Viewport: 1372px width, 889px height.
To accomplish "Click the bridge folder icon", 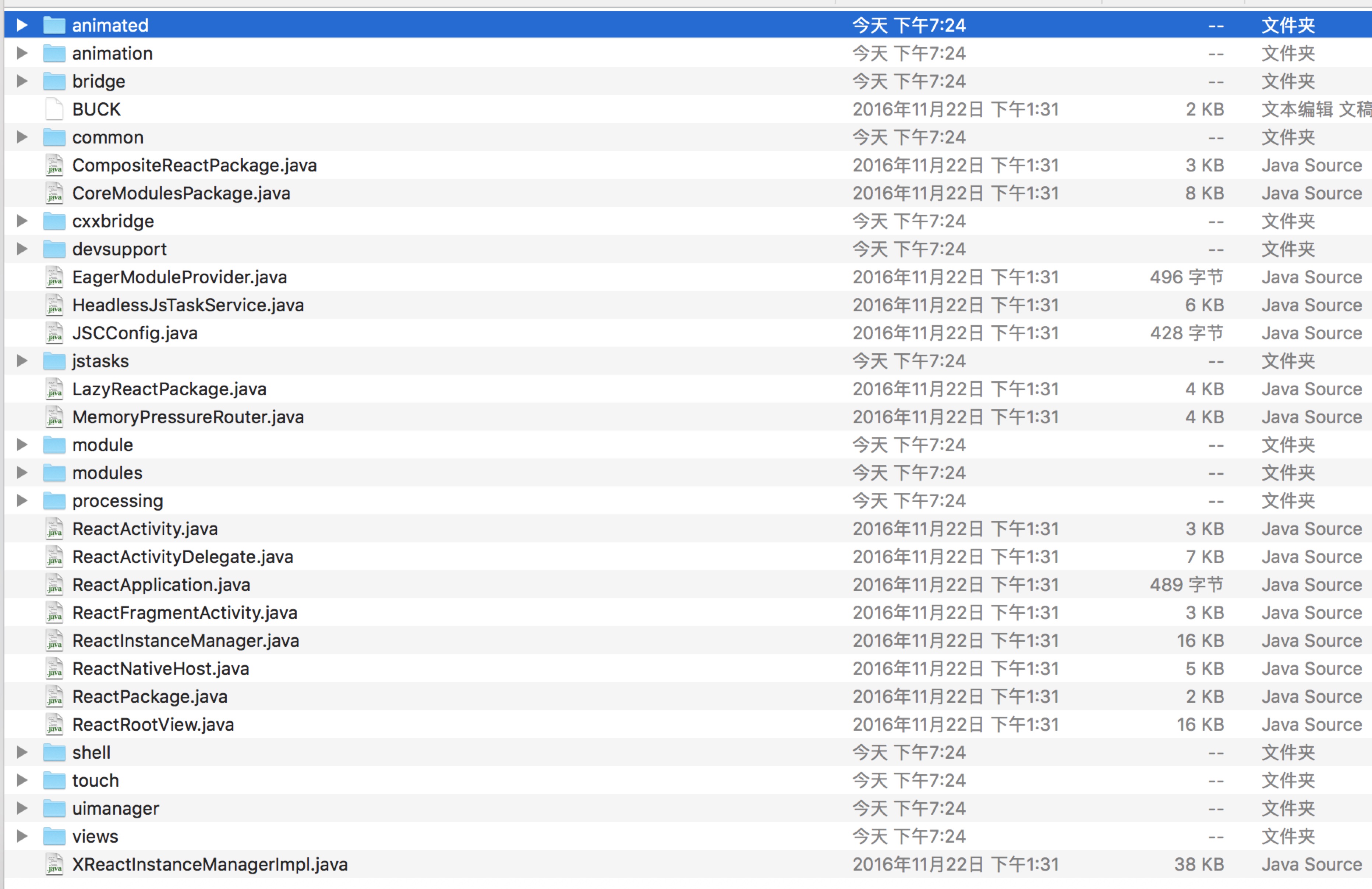I will coord(54,81).
